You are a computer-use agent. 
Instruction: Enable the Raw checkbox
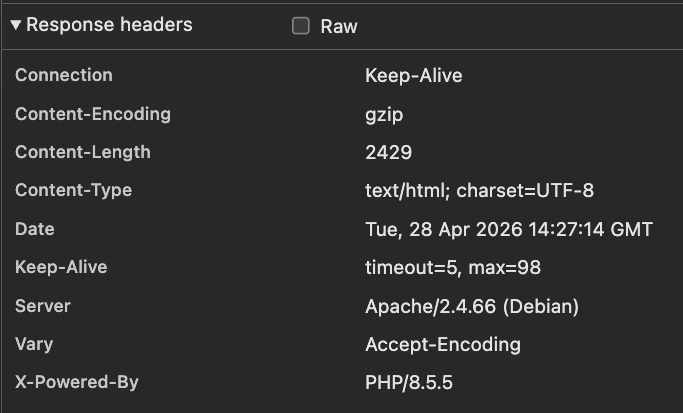coord(300,27)
